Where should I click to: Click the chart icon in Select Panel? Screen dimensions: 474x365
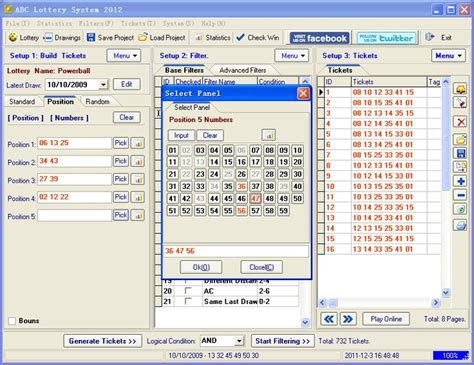pyautogui.click(x=269, y=135)
